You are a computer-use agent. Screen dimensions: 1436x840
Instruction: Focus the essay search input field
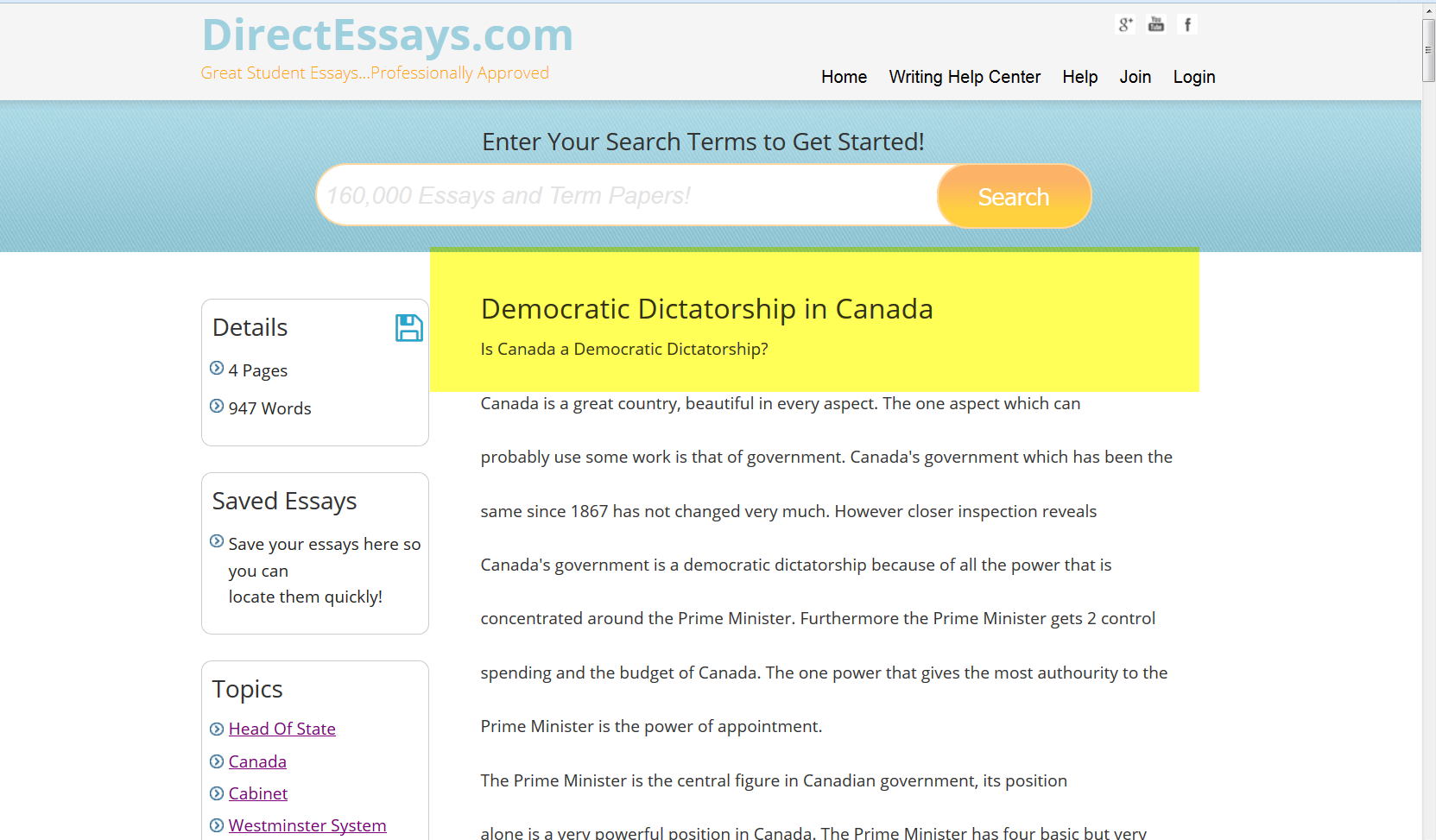click(628, 196)
